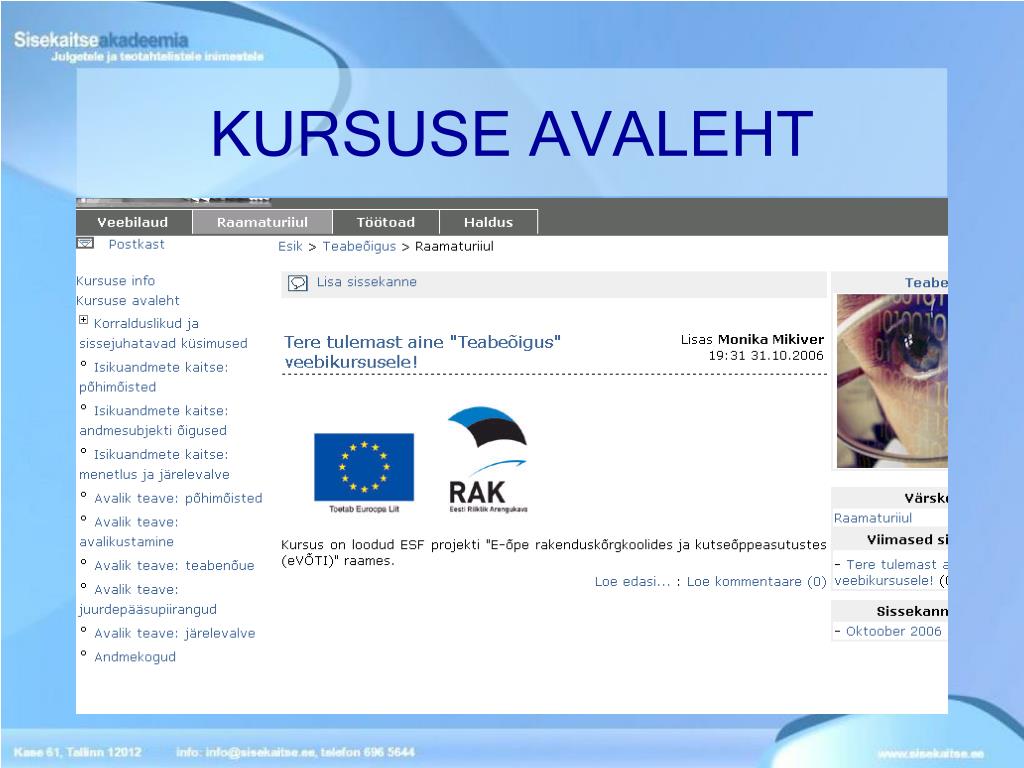Open Avalik teave: põhimõisted

[x=178, y=498]
